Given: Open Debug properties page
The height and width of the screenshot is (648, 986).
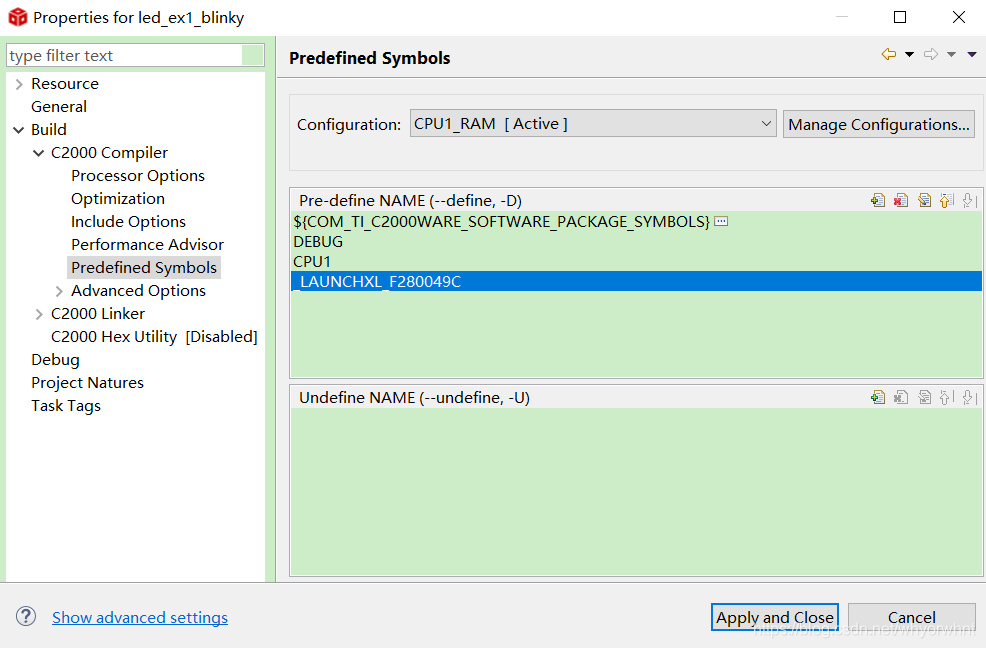Looking at the screenshot, I should tap(55, 360).
